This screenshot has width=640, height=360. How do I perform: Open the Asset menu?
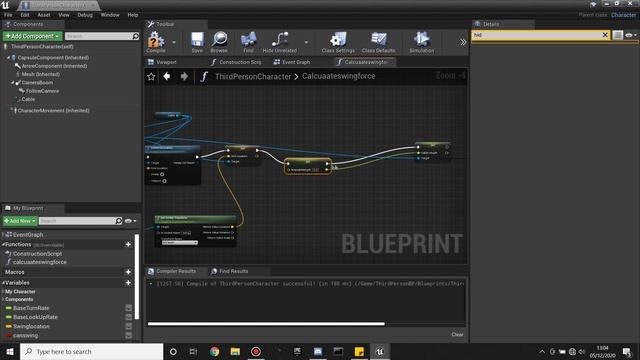44,15
